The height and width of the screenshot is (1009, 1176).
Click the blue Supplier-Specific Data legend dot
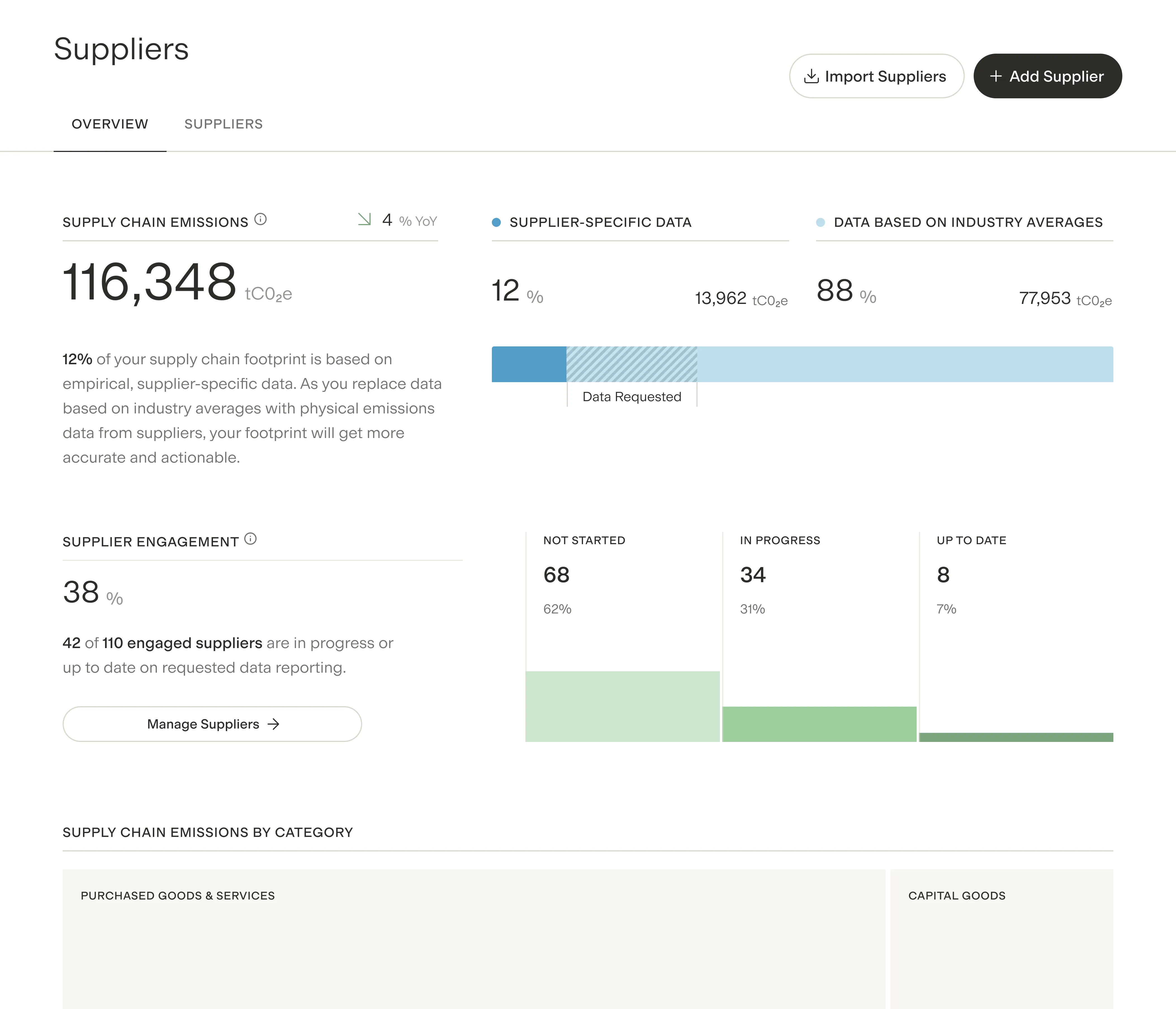click(496, 222)
